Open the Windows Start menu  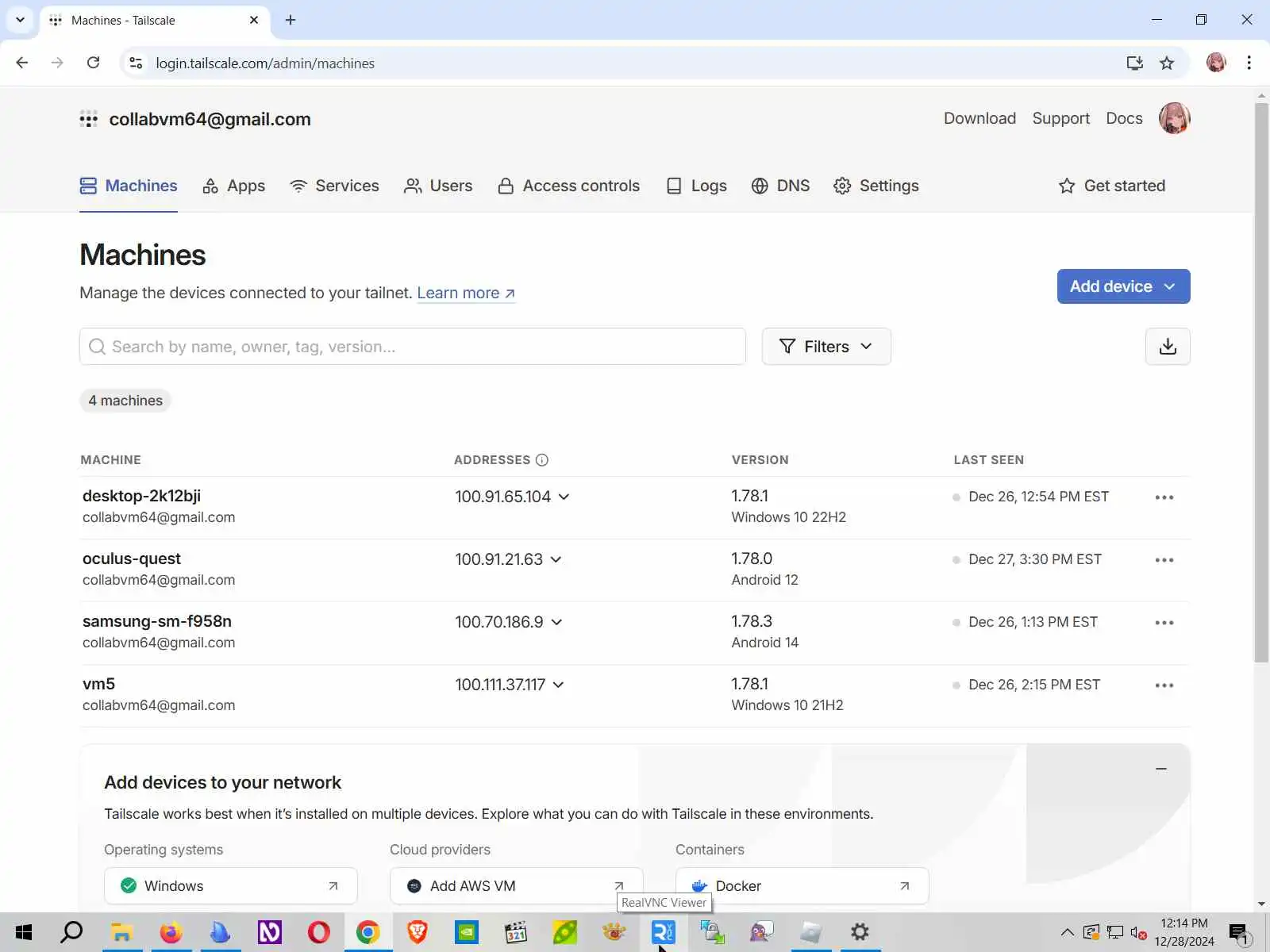pyautogui.click(x=24, y=932)
